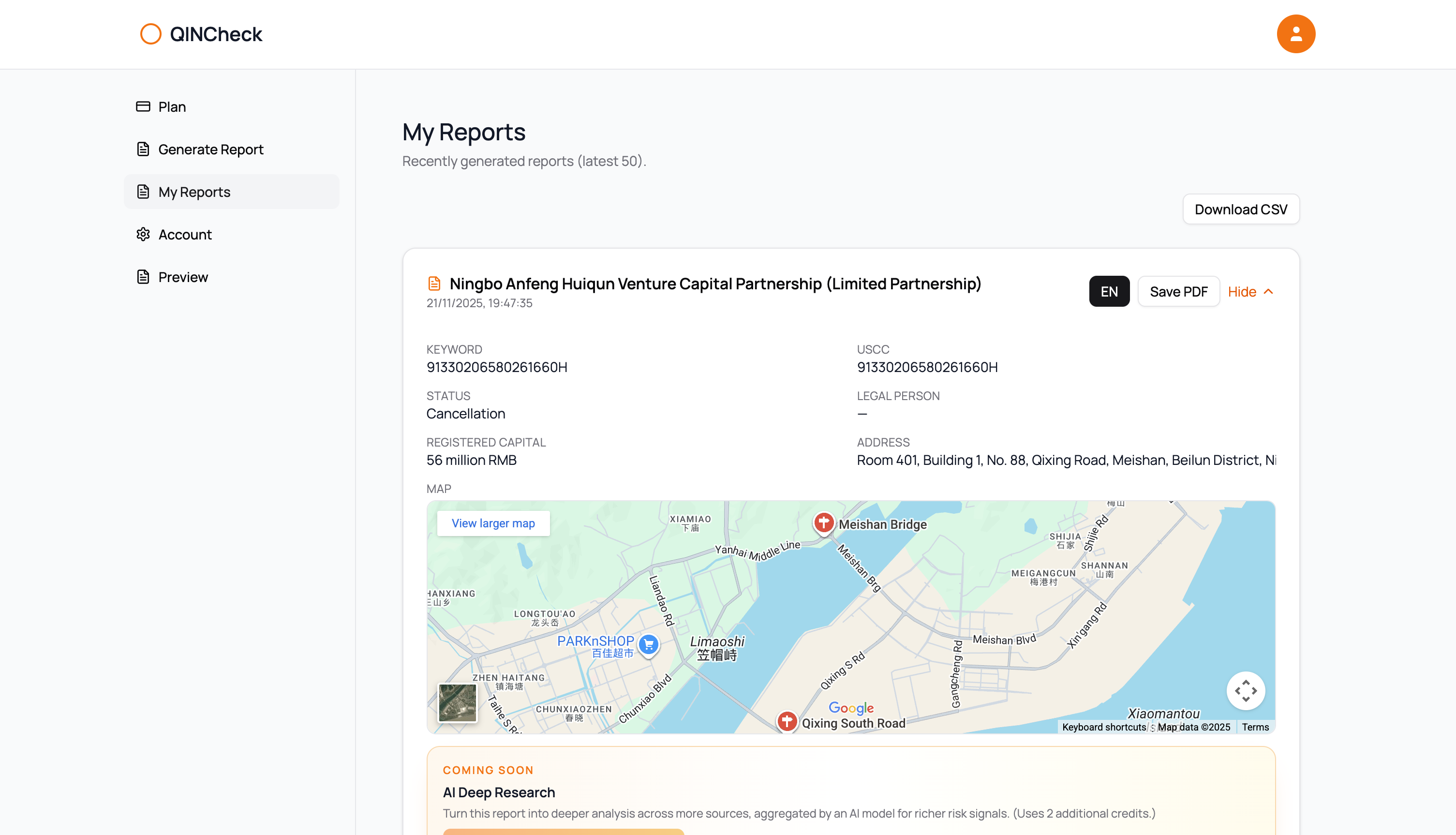
Task: Click the PARKnSHOP shopping cart marker
Action: click(648, 644)
